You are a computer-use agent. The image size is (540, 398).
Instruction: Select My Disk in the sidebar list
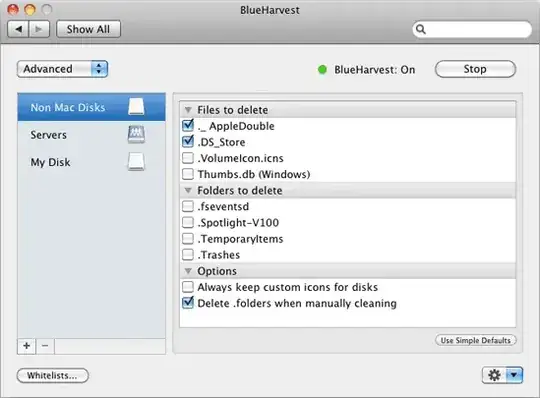(91, 162)
